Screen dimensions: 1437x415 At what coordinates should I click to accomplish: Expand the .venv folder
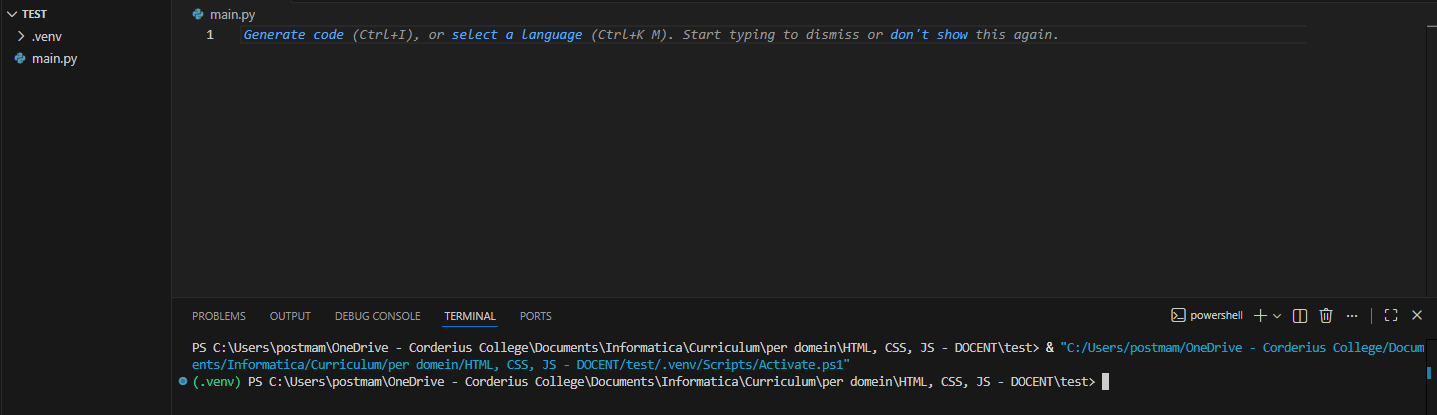(21, 37)
